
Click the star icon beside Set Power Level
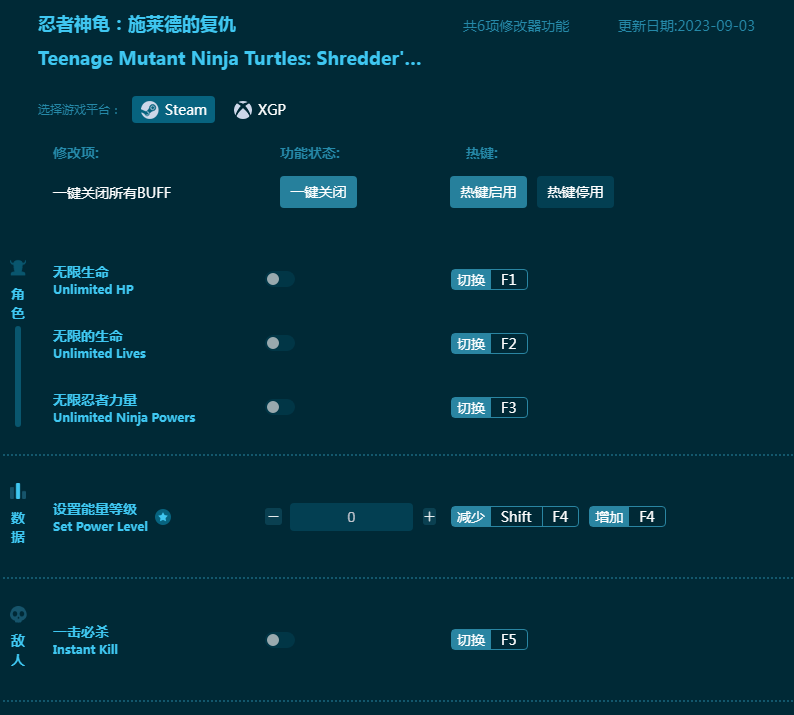163,517
